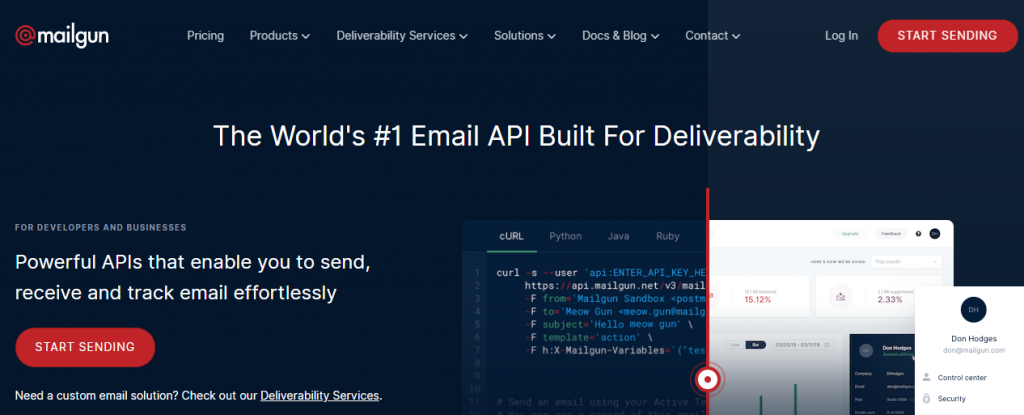Expand the Docs & Blog menu
The image size is (1024, 415).
tap(620, 36)
